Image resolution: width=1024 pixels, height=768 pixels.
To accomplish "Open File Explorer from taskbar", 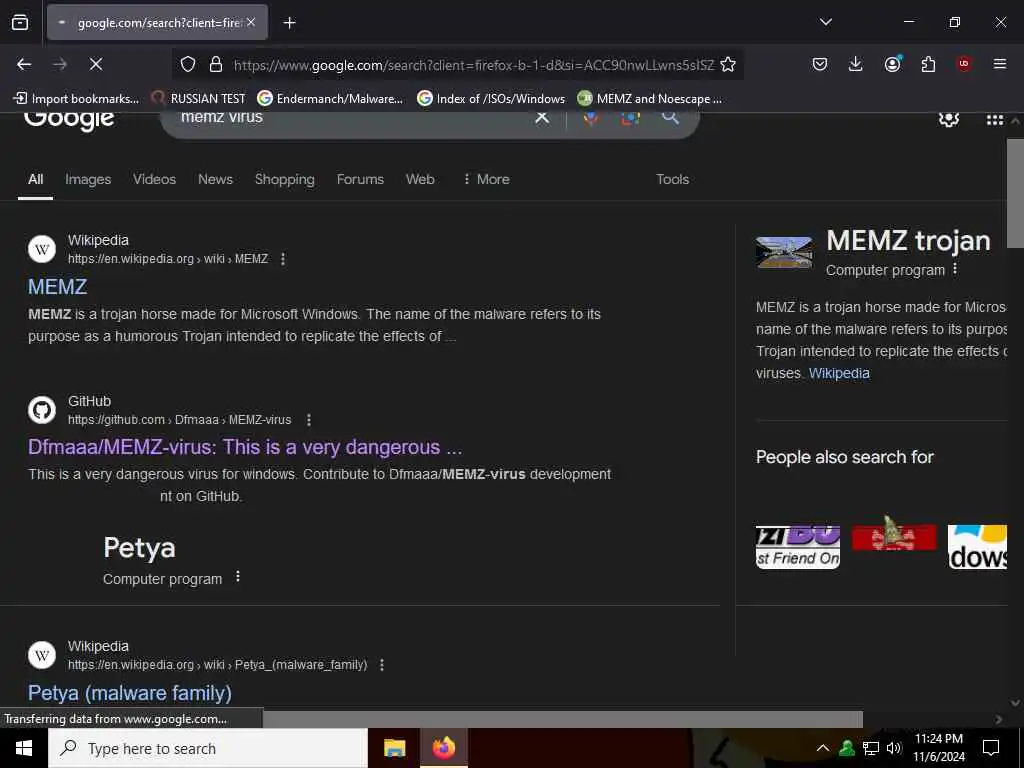I will (394, 748).
